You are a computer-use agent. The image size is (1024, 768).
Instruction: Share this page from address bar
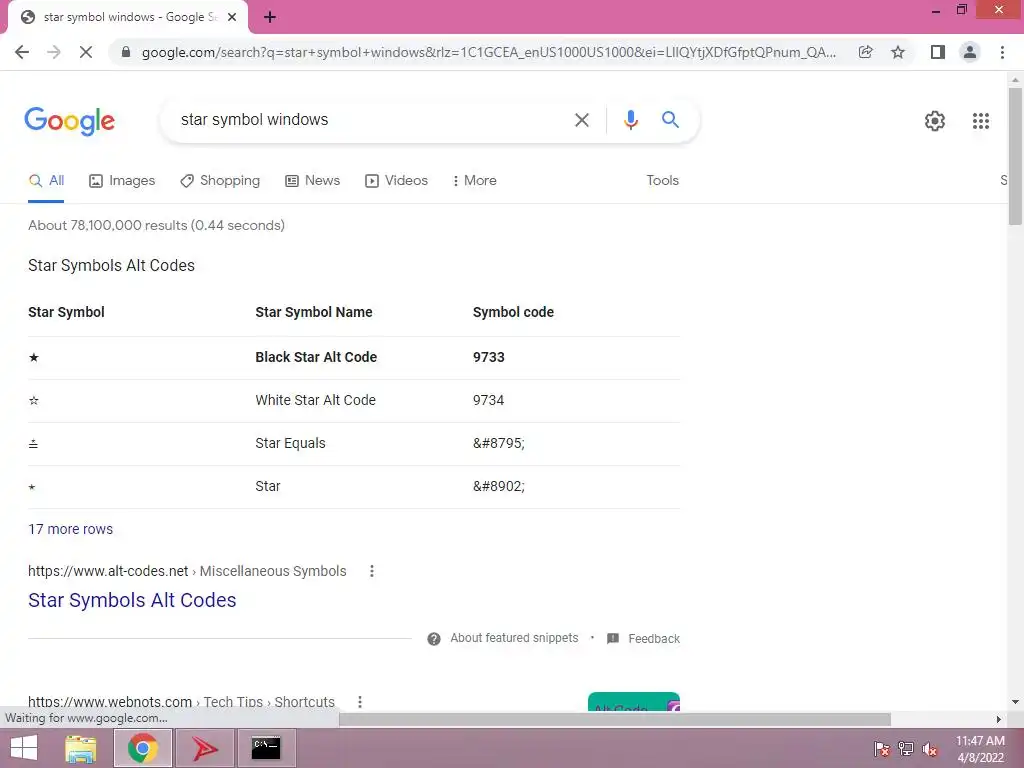click(866, 52)
